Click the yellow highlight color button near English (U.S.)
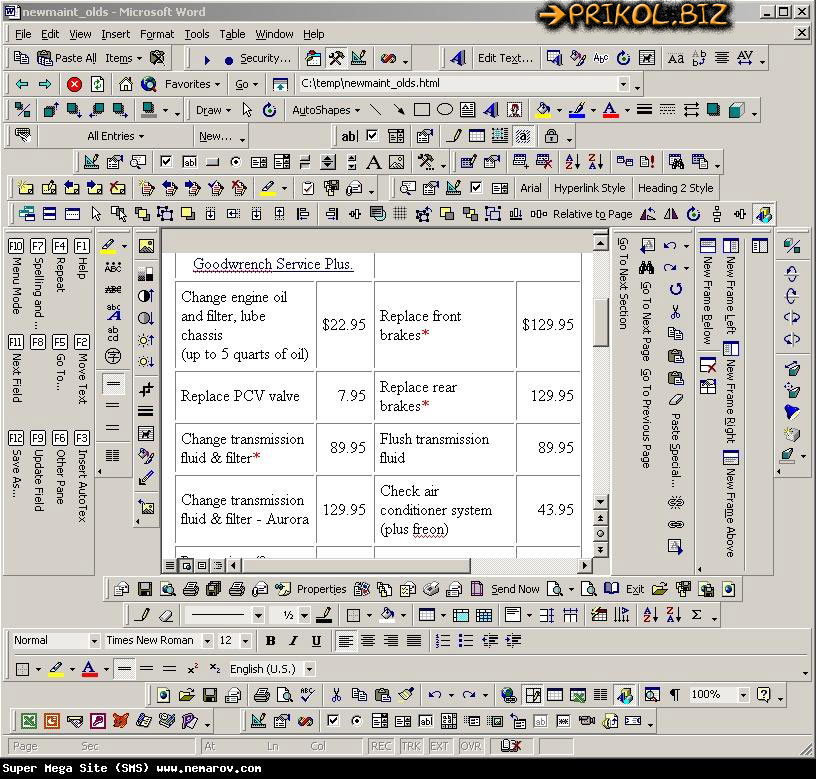 (x=56, y=669)
